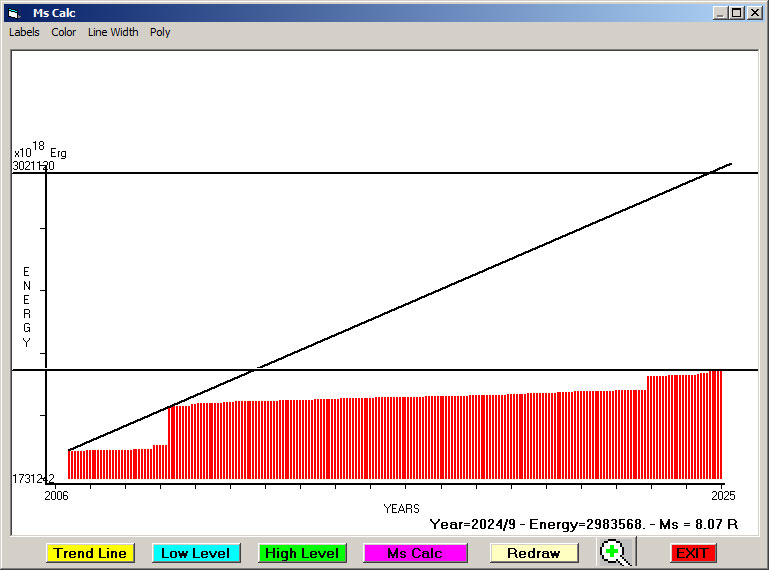Click the 2006 label on the years axis

point(57,496)
